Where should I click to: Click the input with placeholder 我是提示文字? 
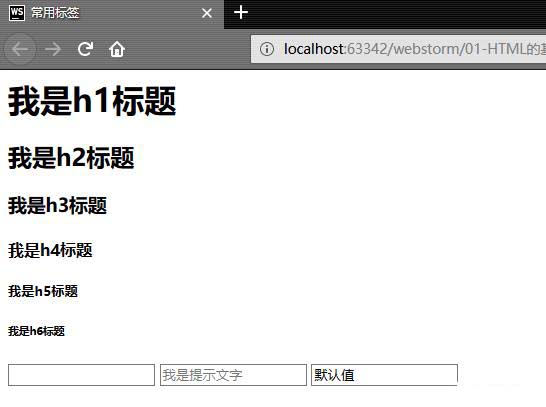coord(233,375)
